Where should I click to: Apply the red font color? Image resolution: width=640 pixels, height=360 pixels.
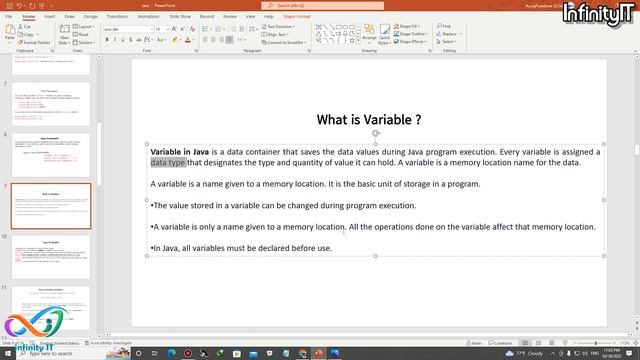[188, 40]
